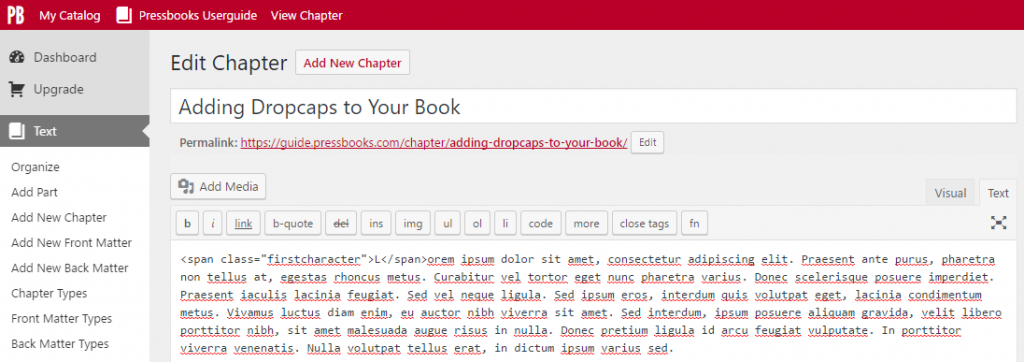Open Add Part in the sidebar
This screenshot has width=1024, height=362.
click(34, 193)
